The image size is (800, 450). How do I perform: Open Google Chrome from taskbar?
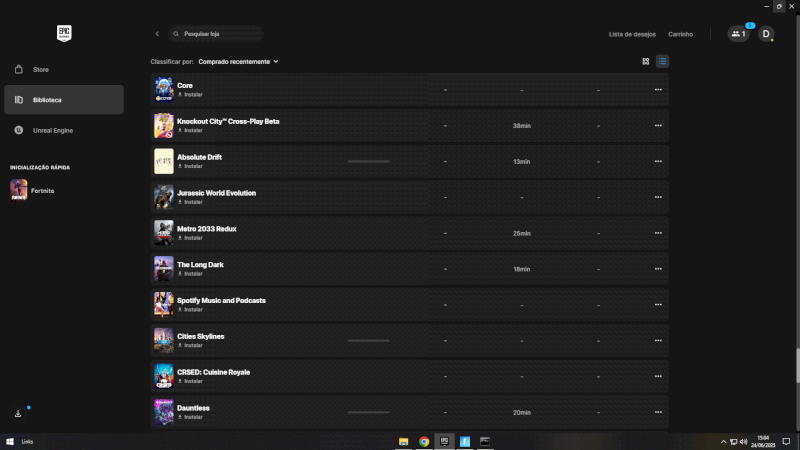(424, 441)
